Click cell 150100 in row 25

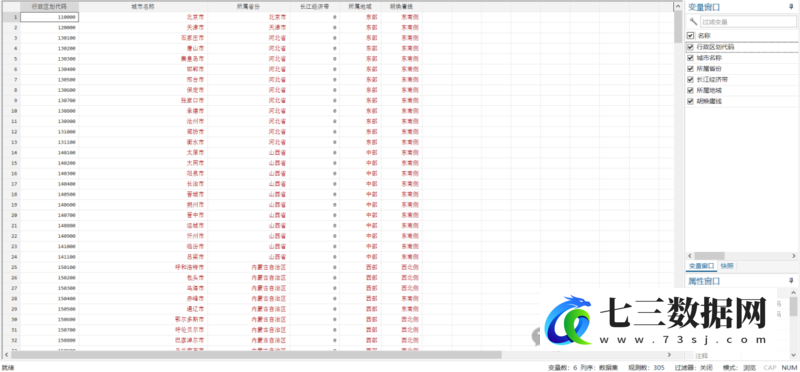pyautogui.click(x=49, y=267)
